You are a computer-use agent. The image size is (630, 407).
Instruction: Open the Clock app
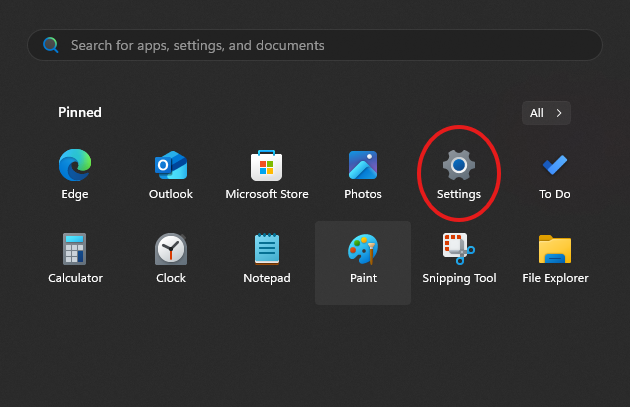coord(171,258)
